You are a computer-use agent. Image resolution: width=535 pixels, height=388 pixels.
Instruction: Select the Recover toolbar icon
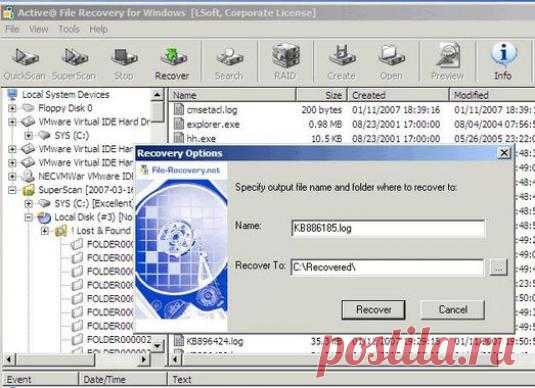pyautogui.click(x=172, y=63)
